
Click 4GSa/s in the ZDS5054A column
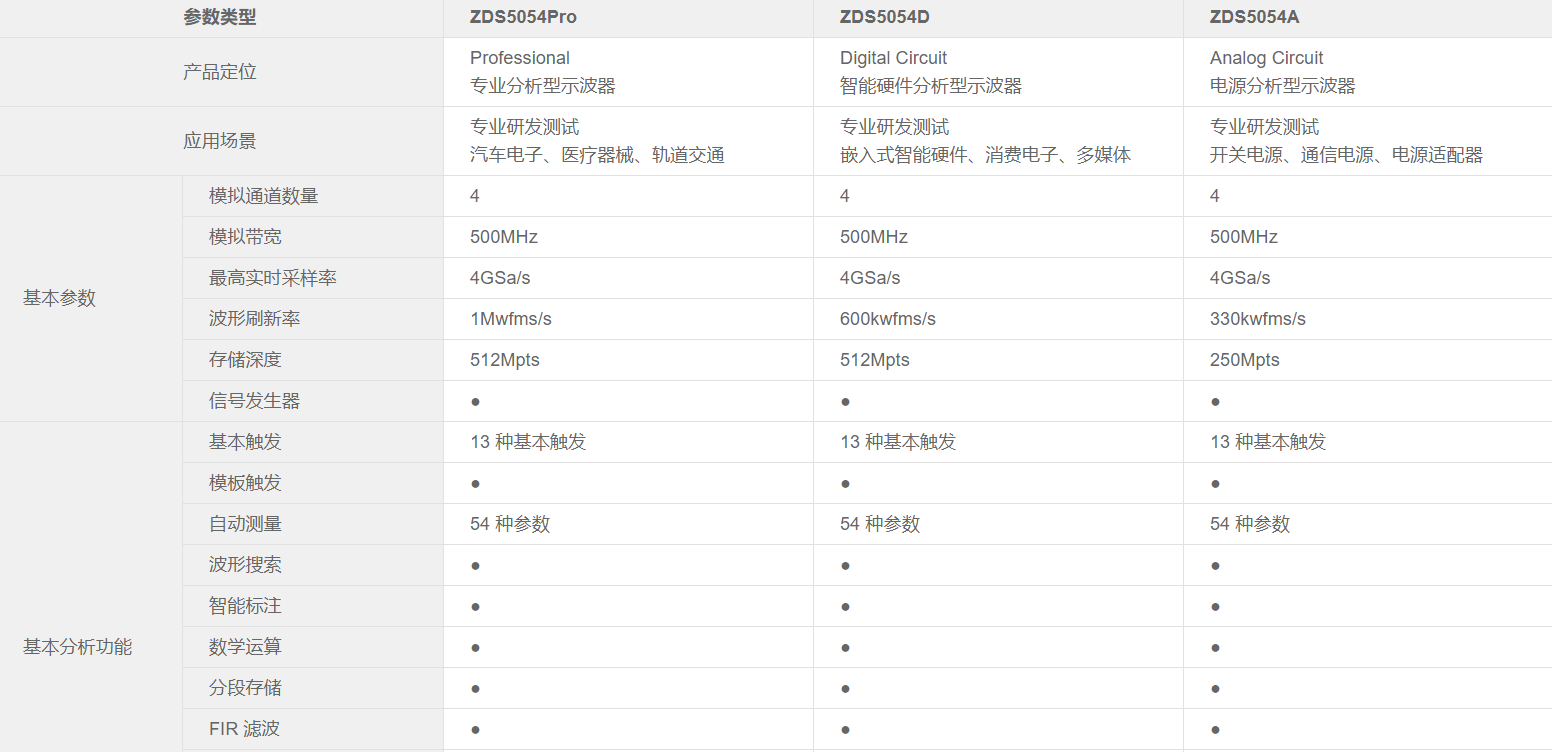click(x=1240, y=278)
